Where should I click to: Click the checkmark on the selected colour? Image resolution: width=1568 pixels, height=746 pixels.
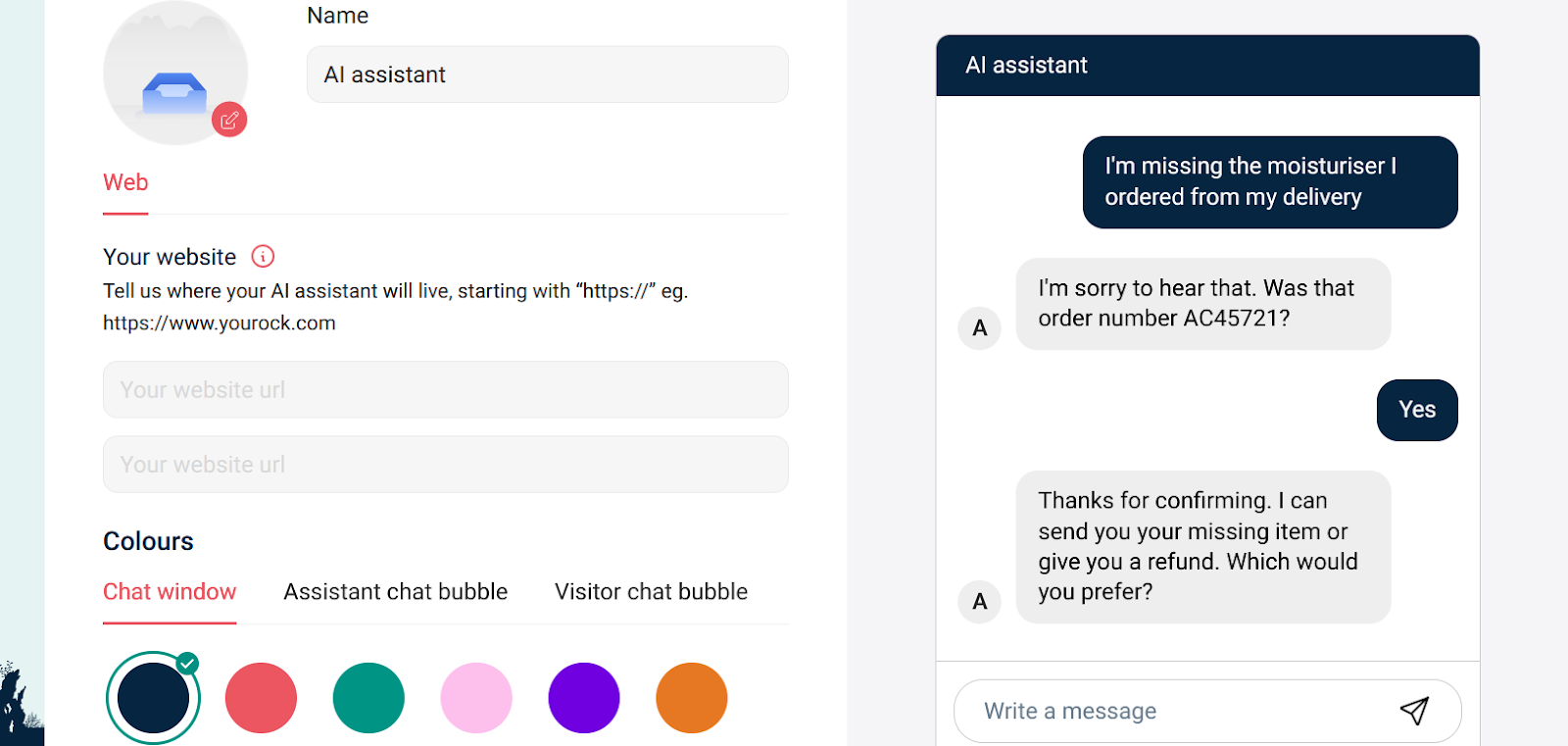[187, 663]
